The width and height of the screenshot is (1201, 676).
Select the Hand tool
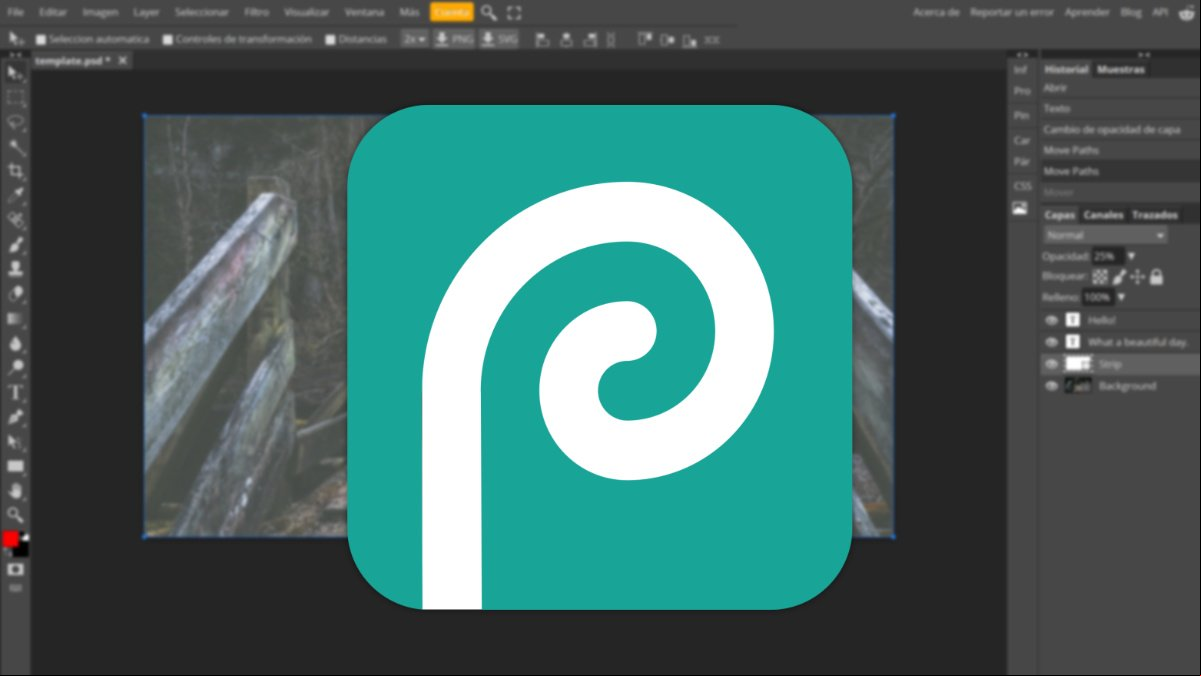coord(16,490)
